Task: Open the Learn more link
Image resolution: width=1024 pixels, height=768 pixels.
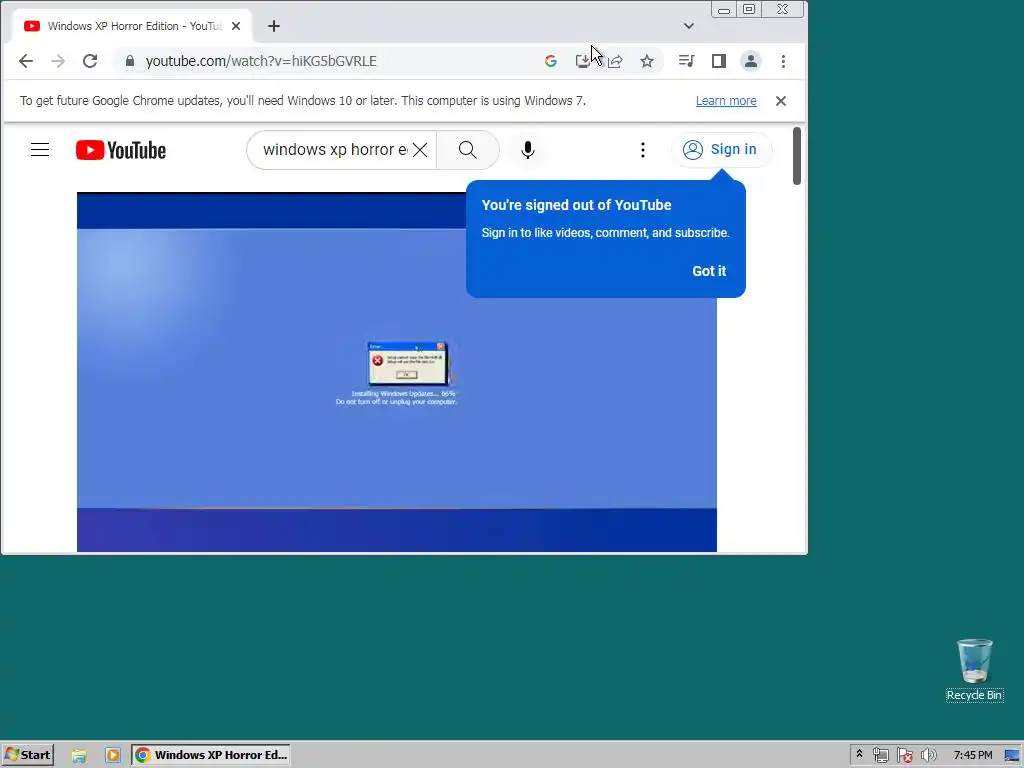Action: pos(726,101)
